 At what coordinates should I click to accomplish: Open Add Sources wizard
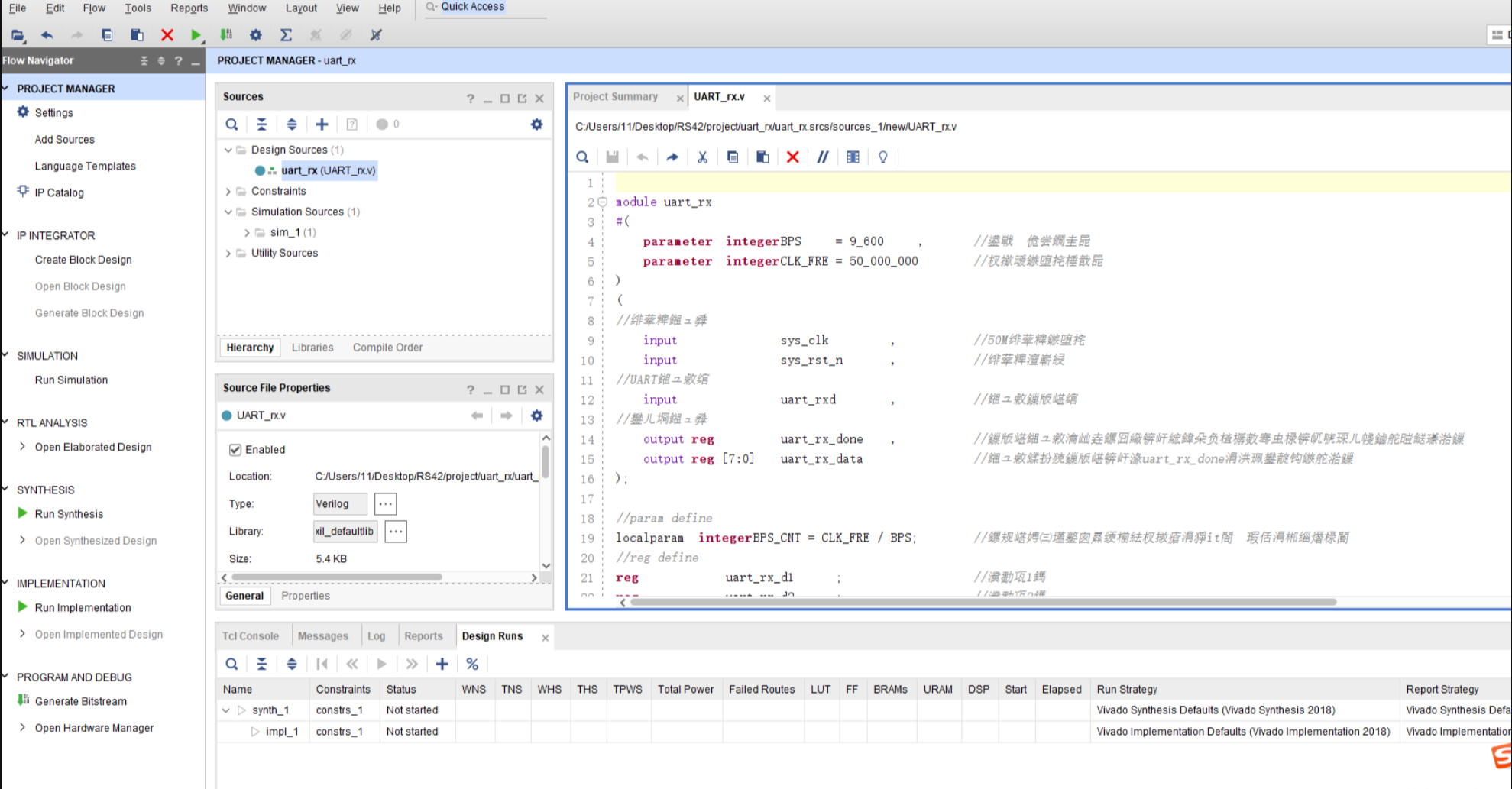pos(65,140)
